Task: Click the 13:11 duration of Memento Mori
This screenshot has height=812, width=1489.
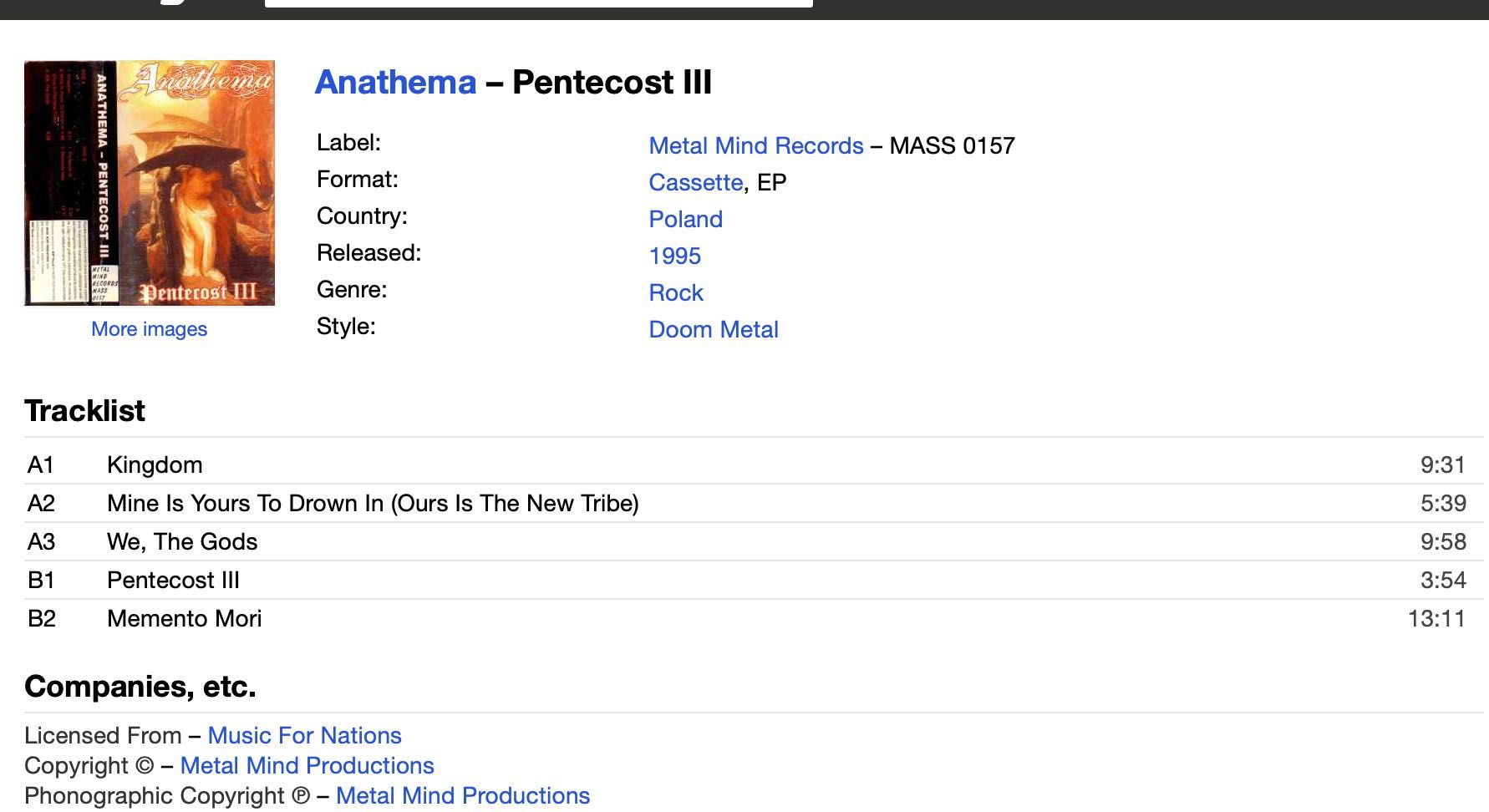Action: (x=1437, y=618)
